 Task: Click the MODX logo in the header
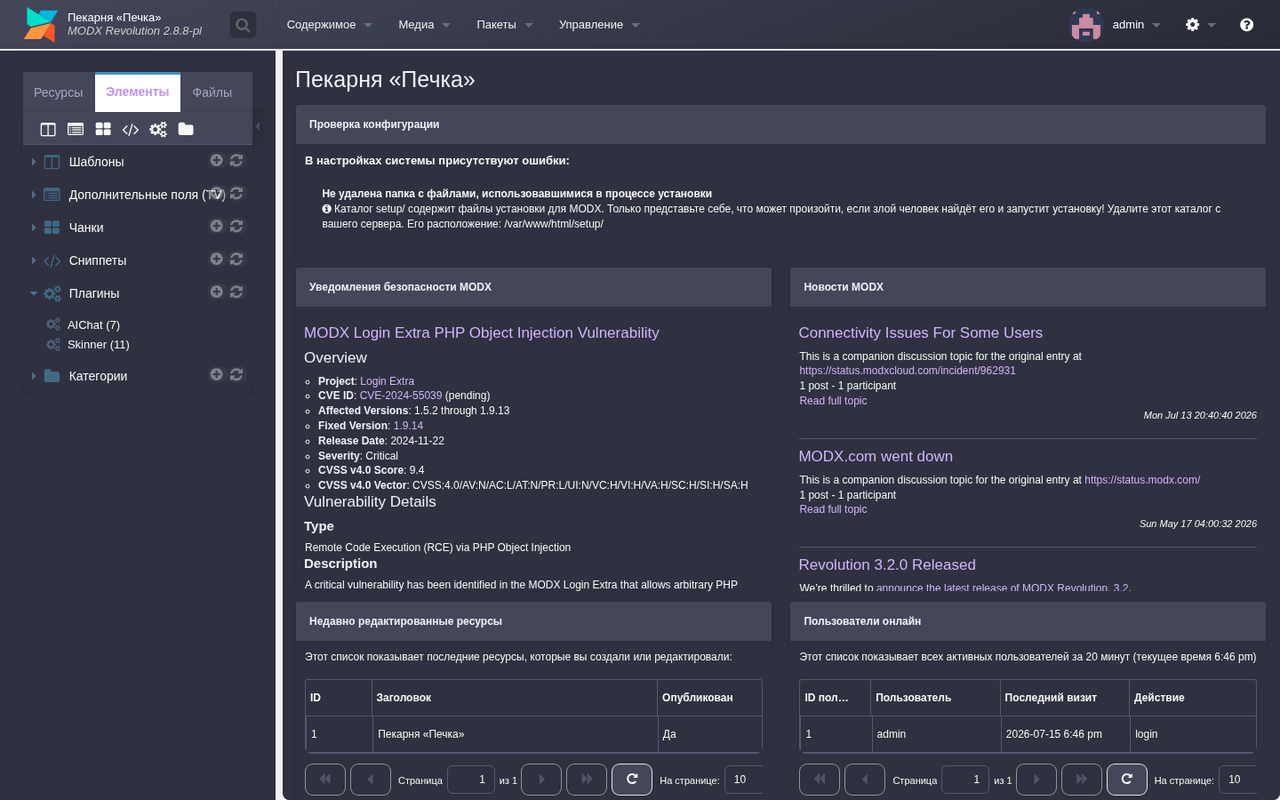point(41,24)
